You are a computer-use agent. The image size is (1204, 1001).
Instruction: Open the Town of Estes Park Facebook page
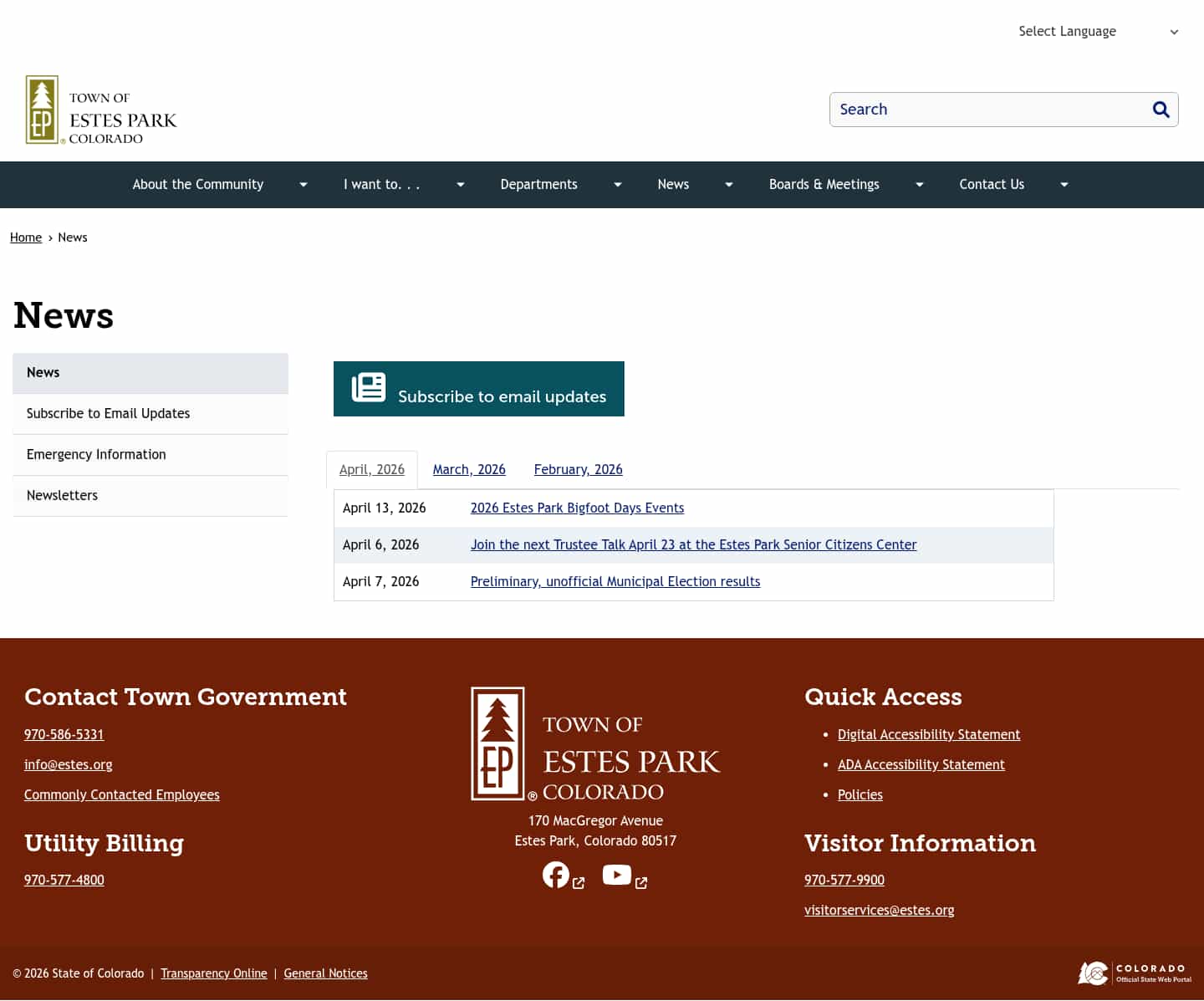tap(556, 874)
